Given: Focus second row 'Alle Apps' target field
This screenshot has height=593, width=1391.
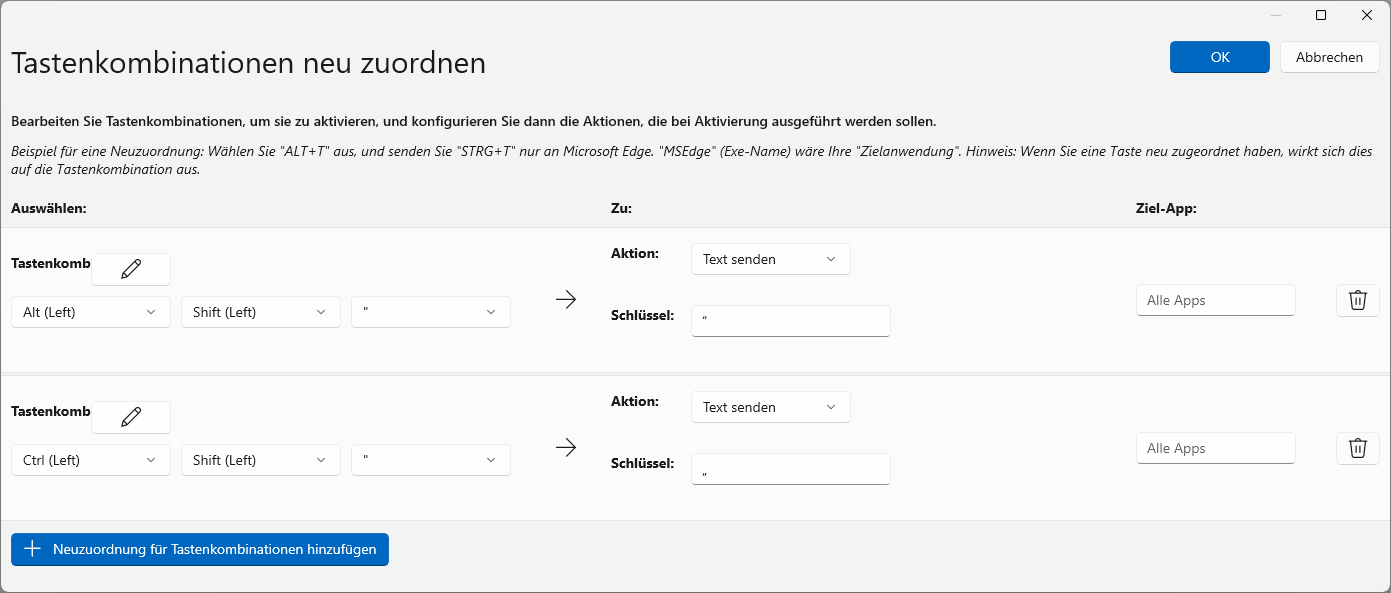Looking at the screenshot, I should [x=1215, y=448].
